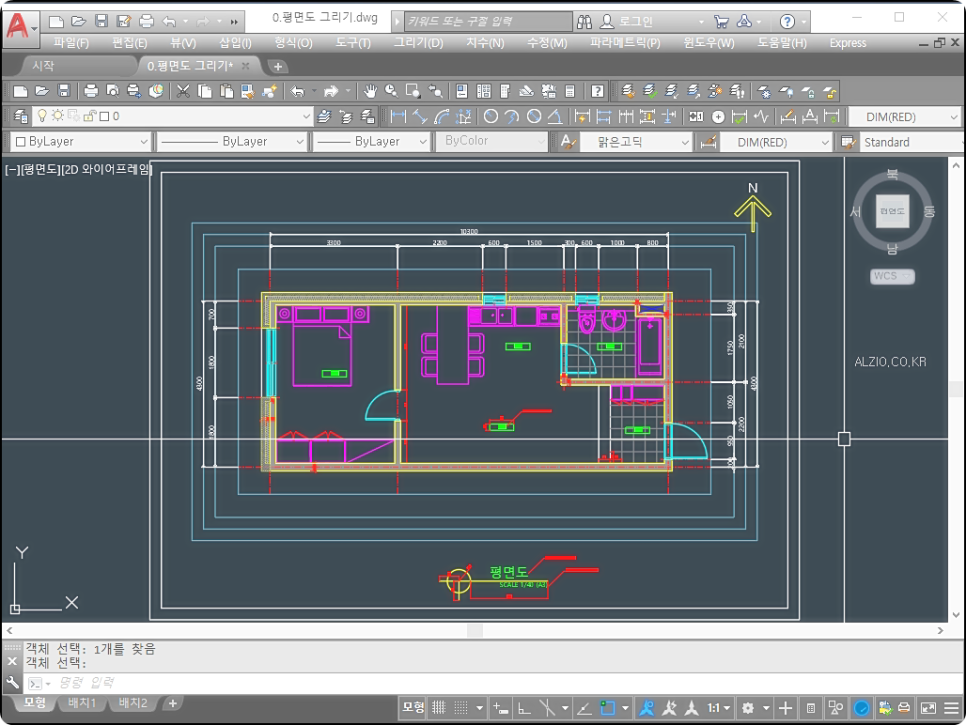
Task: Expand the WCS coordinate system dropdown
Action: [893, 276]
